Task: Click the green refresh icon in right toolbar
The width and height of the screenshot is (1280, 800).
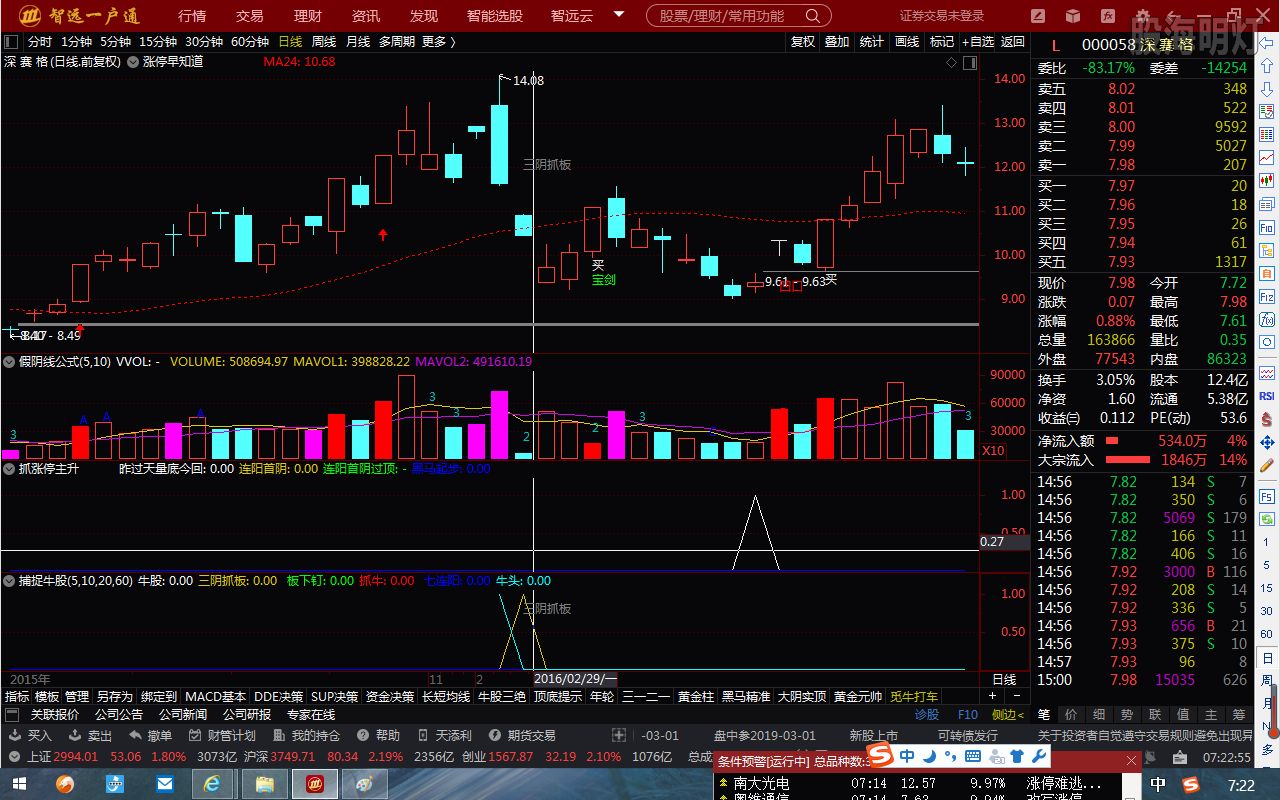Action: (x=1267, y=520)
